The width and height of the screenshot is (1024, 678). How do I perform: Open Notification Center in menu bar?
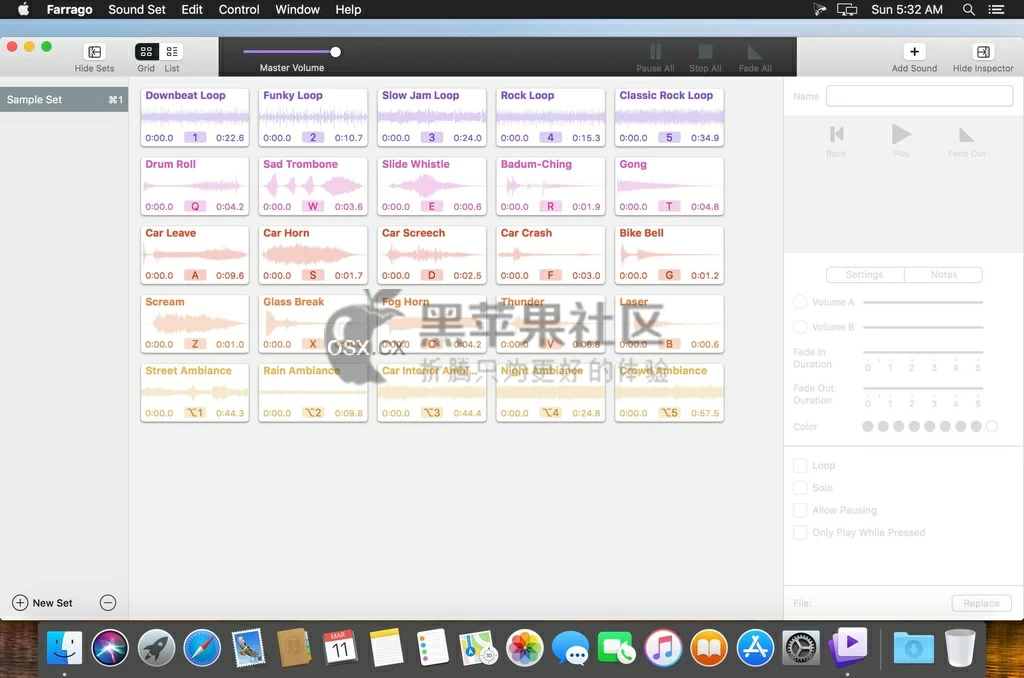coord(996,9)
